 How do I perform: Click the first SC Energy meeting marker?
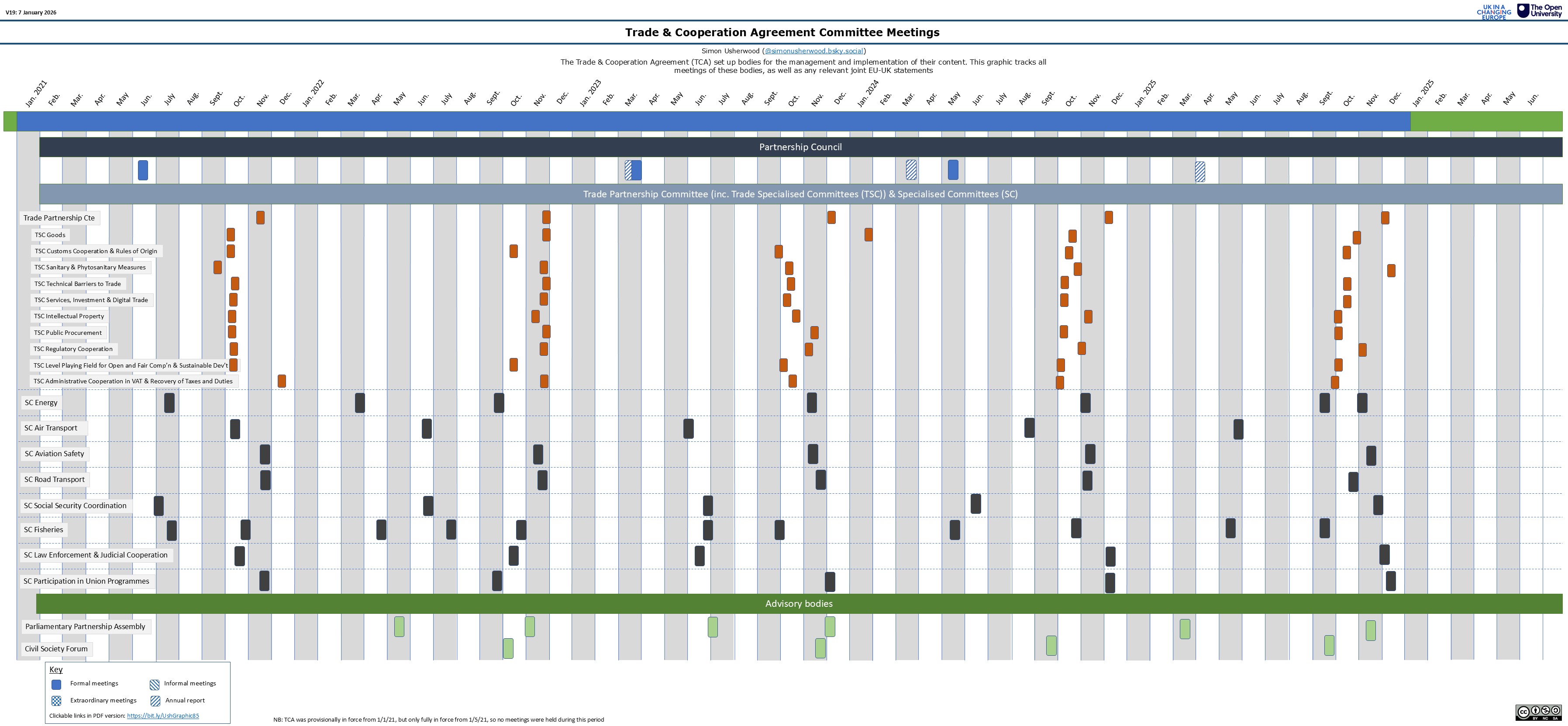tap(169, 403)
